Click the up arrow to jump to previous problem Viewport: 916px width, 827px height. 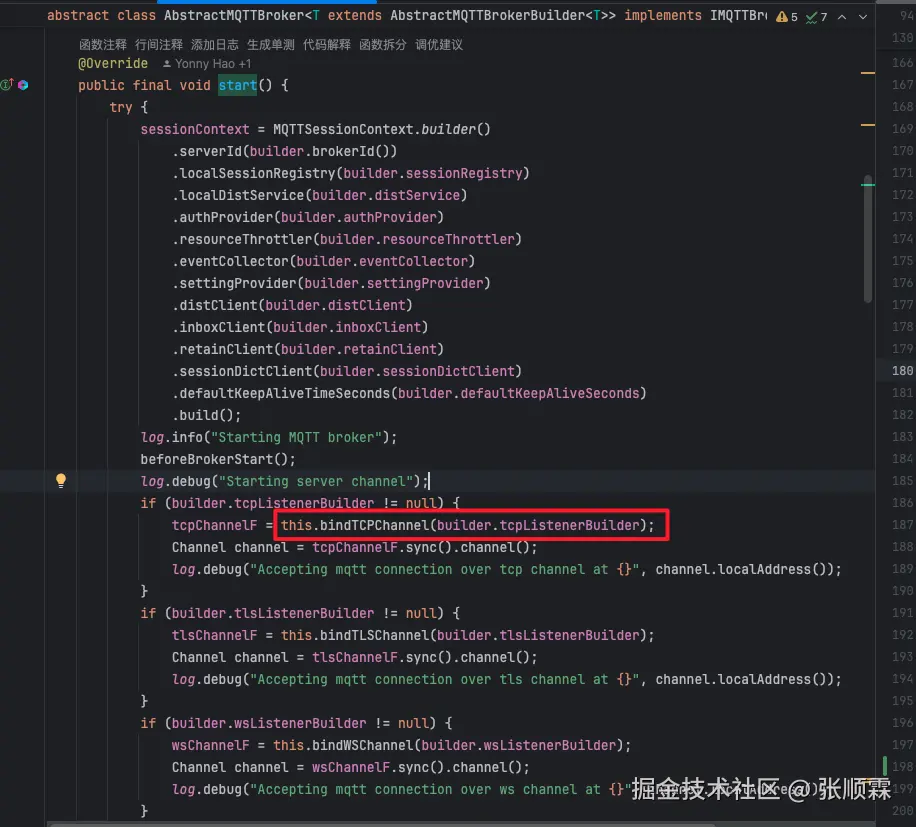tap(841, 16)
